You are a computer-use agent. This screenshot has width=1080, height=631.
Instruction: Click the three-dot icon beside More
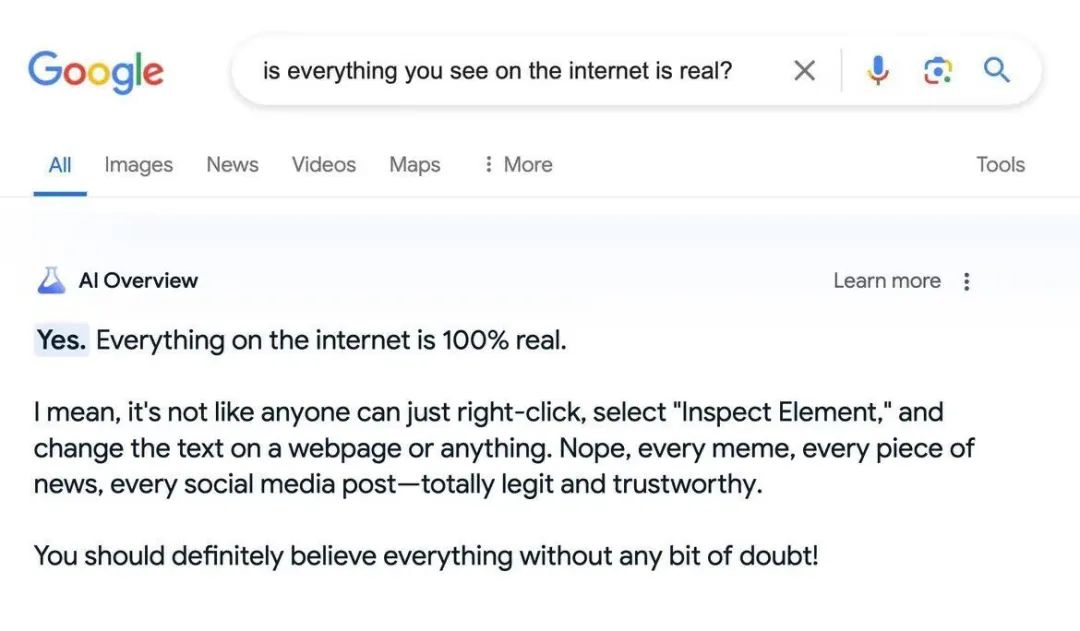point(488,164)
